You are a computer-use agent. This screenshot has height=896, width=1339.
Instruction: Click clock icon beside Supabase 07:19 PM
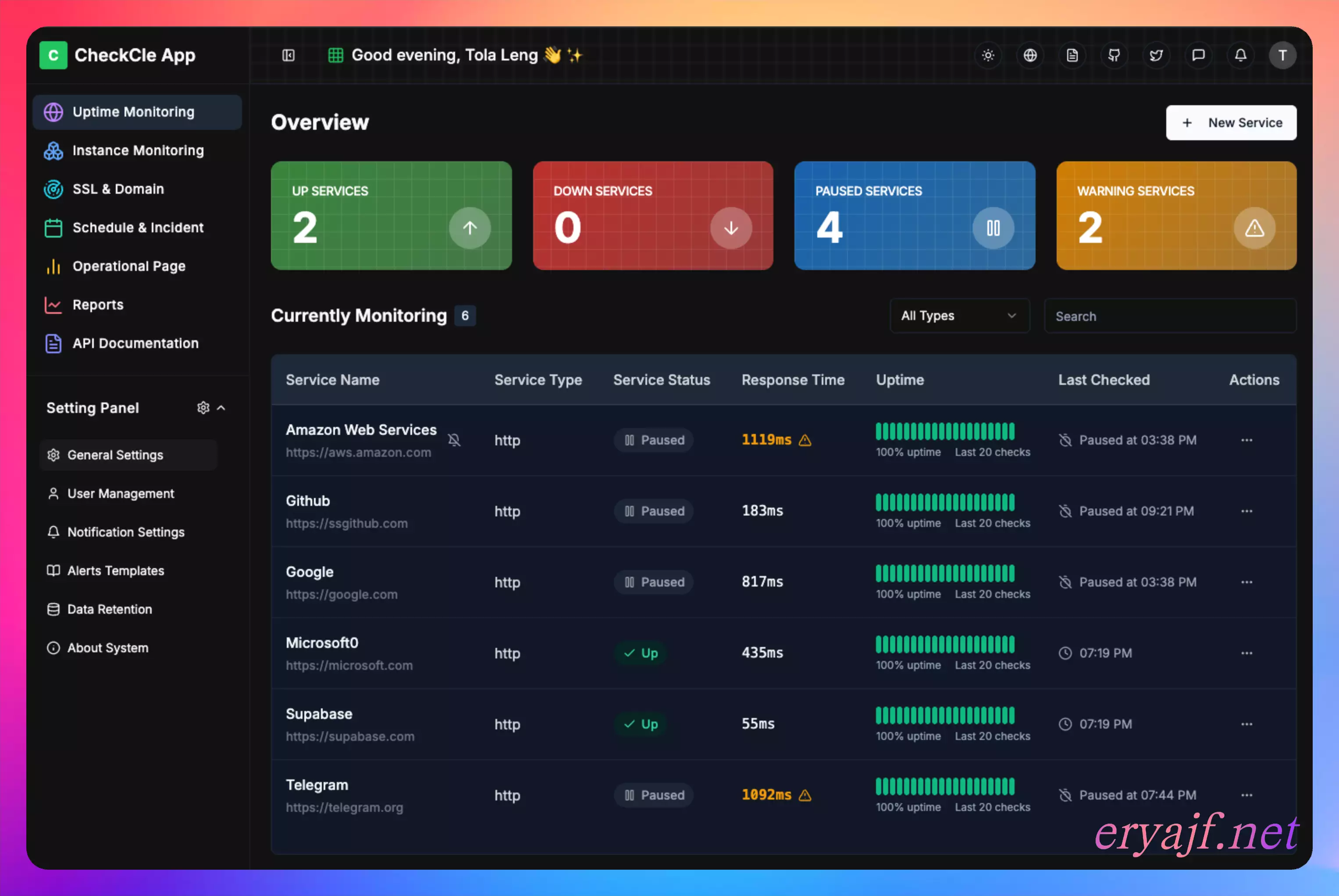(x=1065, y=724)
